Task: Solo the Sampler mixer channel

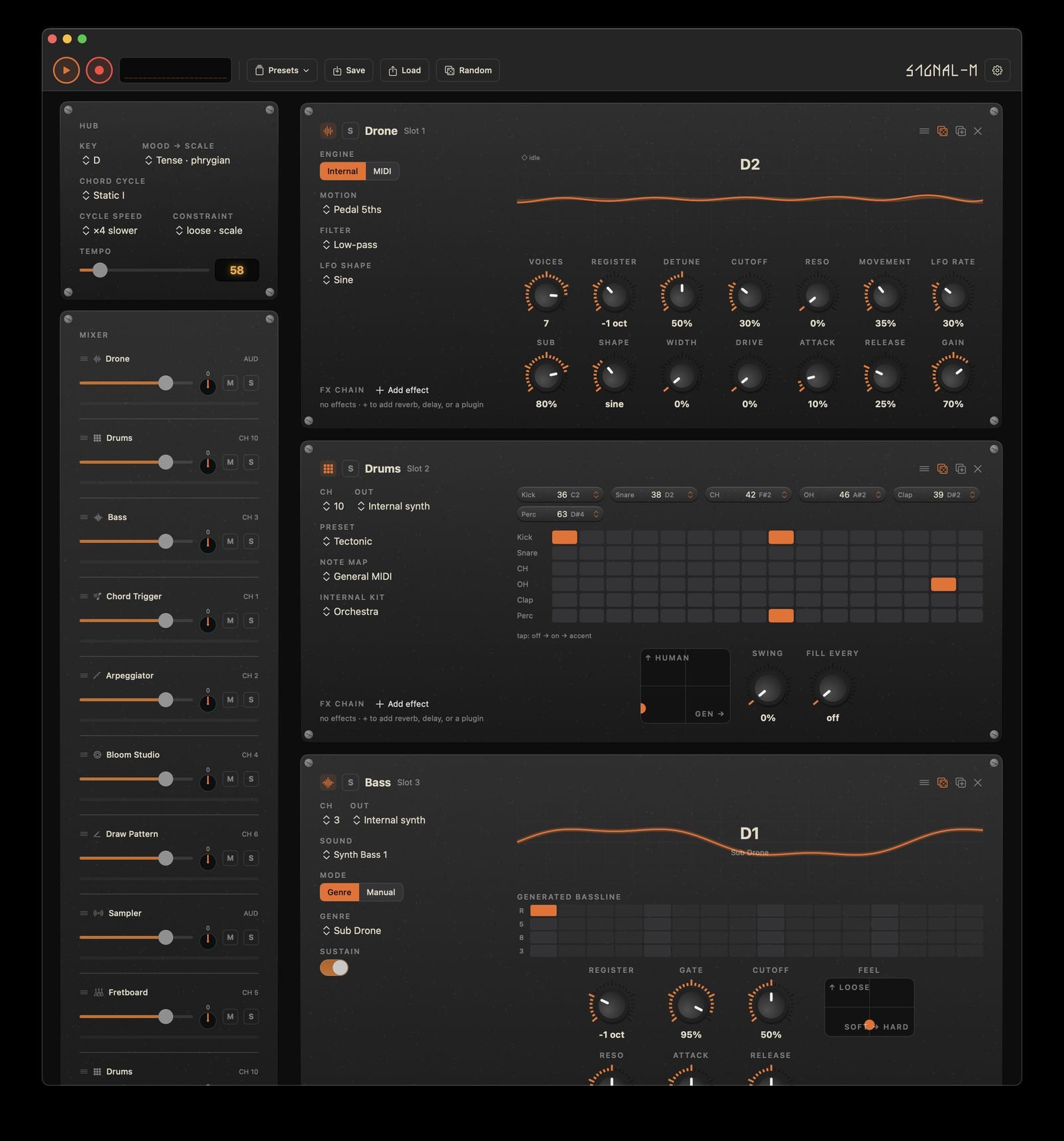Action: (x=251, y=937)
